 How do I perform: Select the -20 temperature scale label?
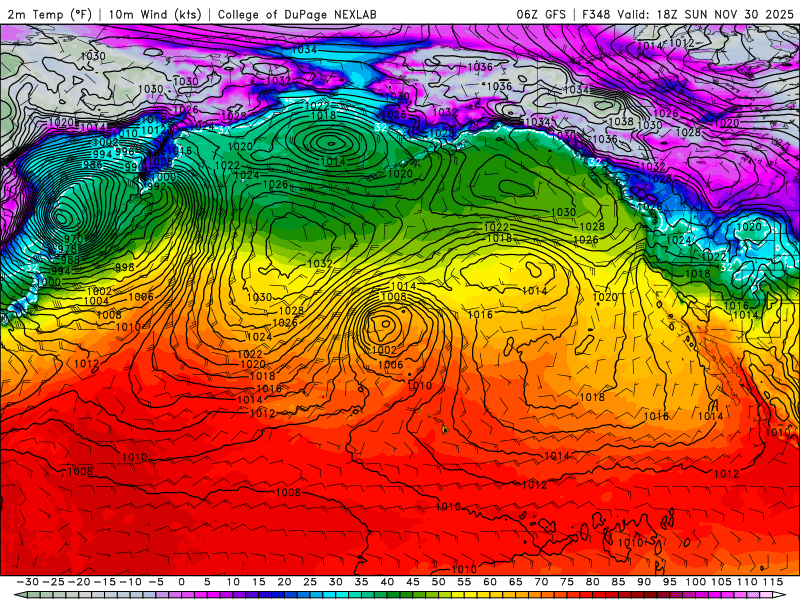pos(79,582)
